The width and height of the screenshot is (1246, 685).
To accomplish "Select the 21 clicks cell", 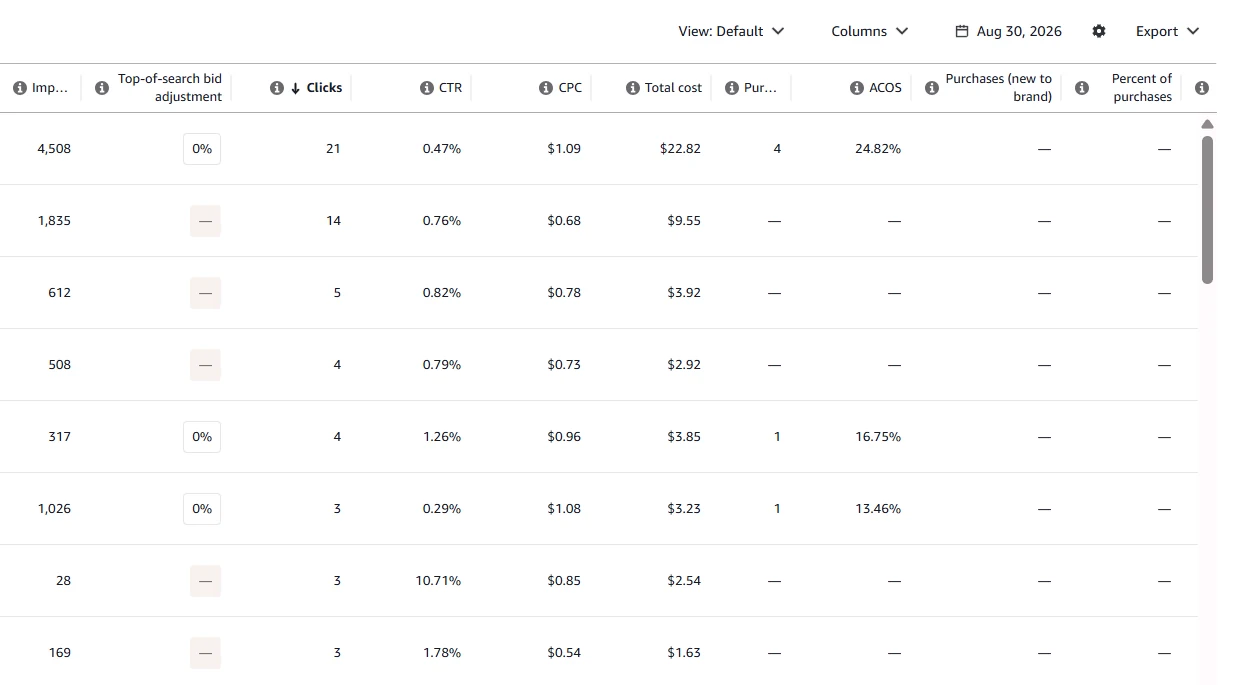I will click(333, 149).
